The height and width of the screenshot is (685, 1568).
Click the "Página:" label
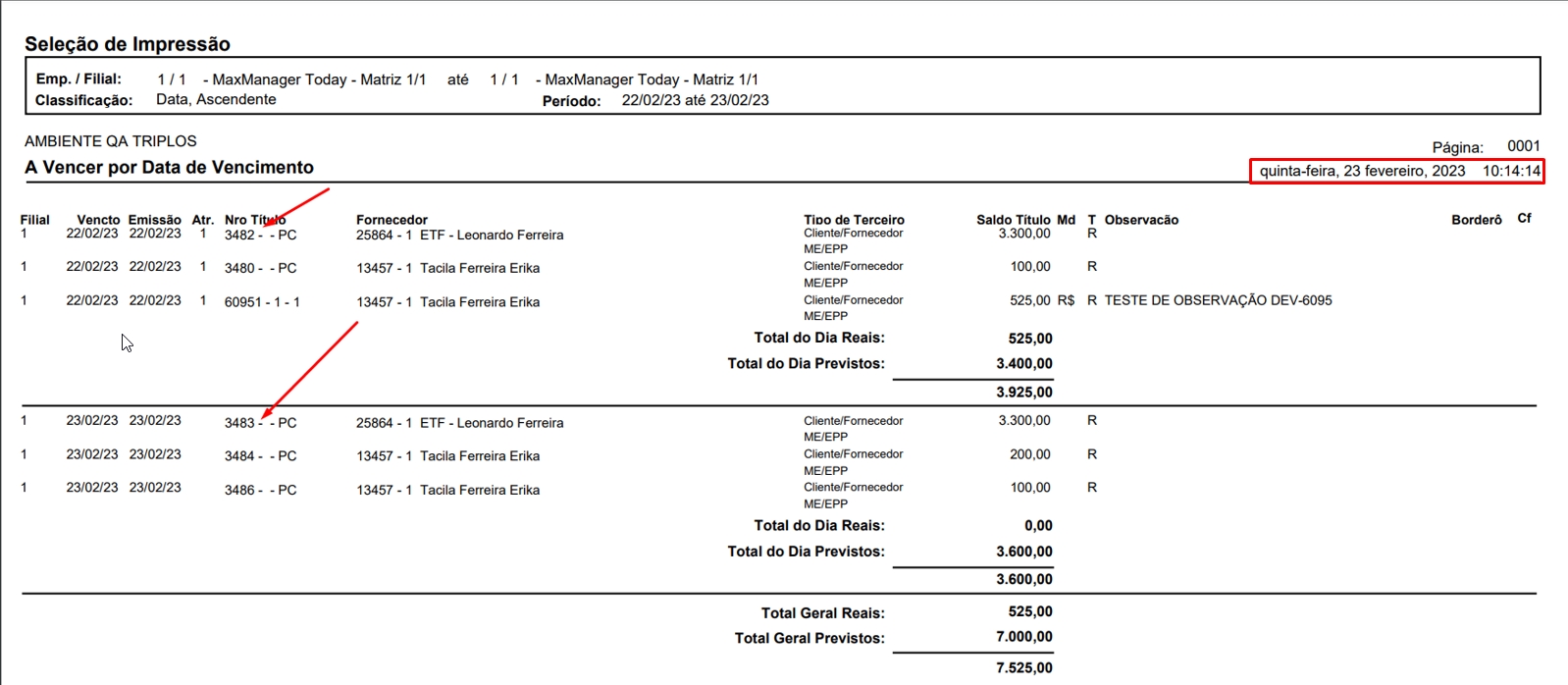point(1458,147)
